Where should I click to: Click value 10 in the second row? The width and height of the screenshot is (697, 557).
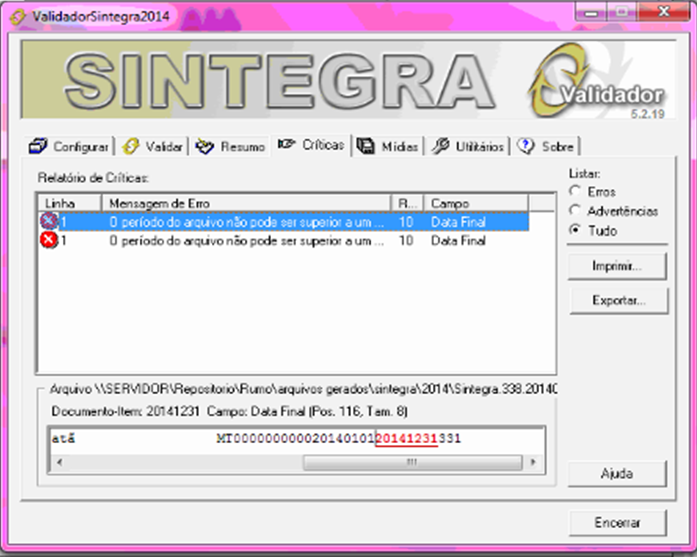pyautogui.click(x=406, y=240)
